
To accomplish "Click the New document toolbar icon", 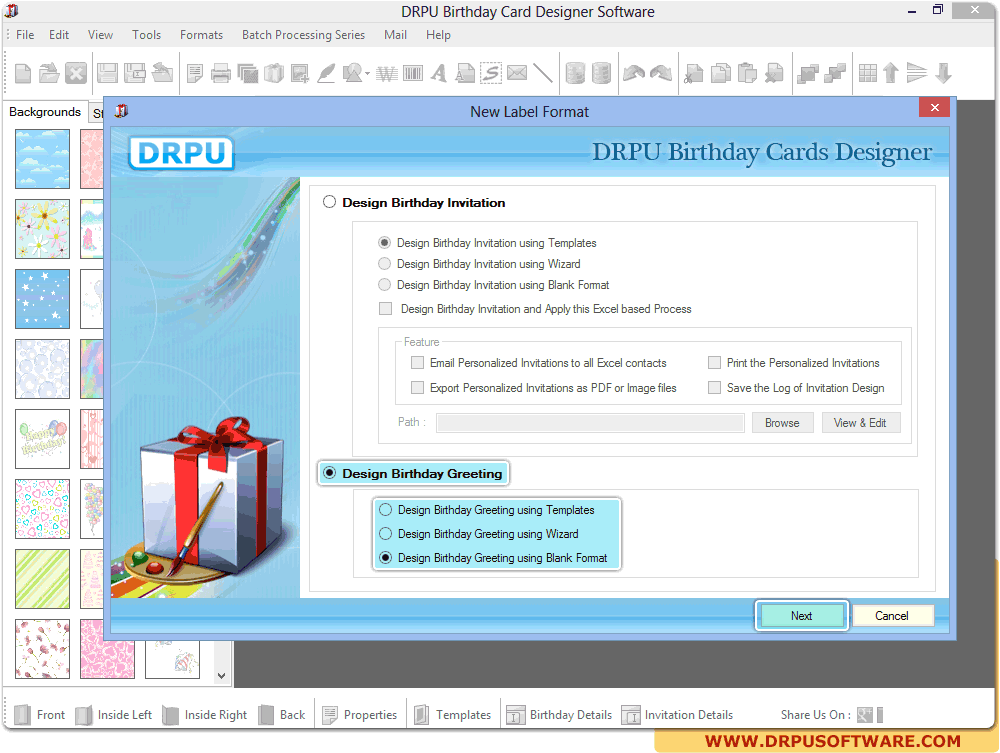I will tap(23, 73).
